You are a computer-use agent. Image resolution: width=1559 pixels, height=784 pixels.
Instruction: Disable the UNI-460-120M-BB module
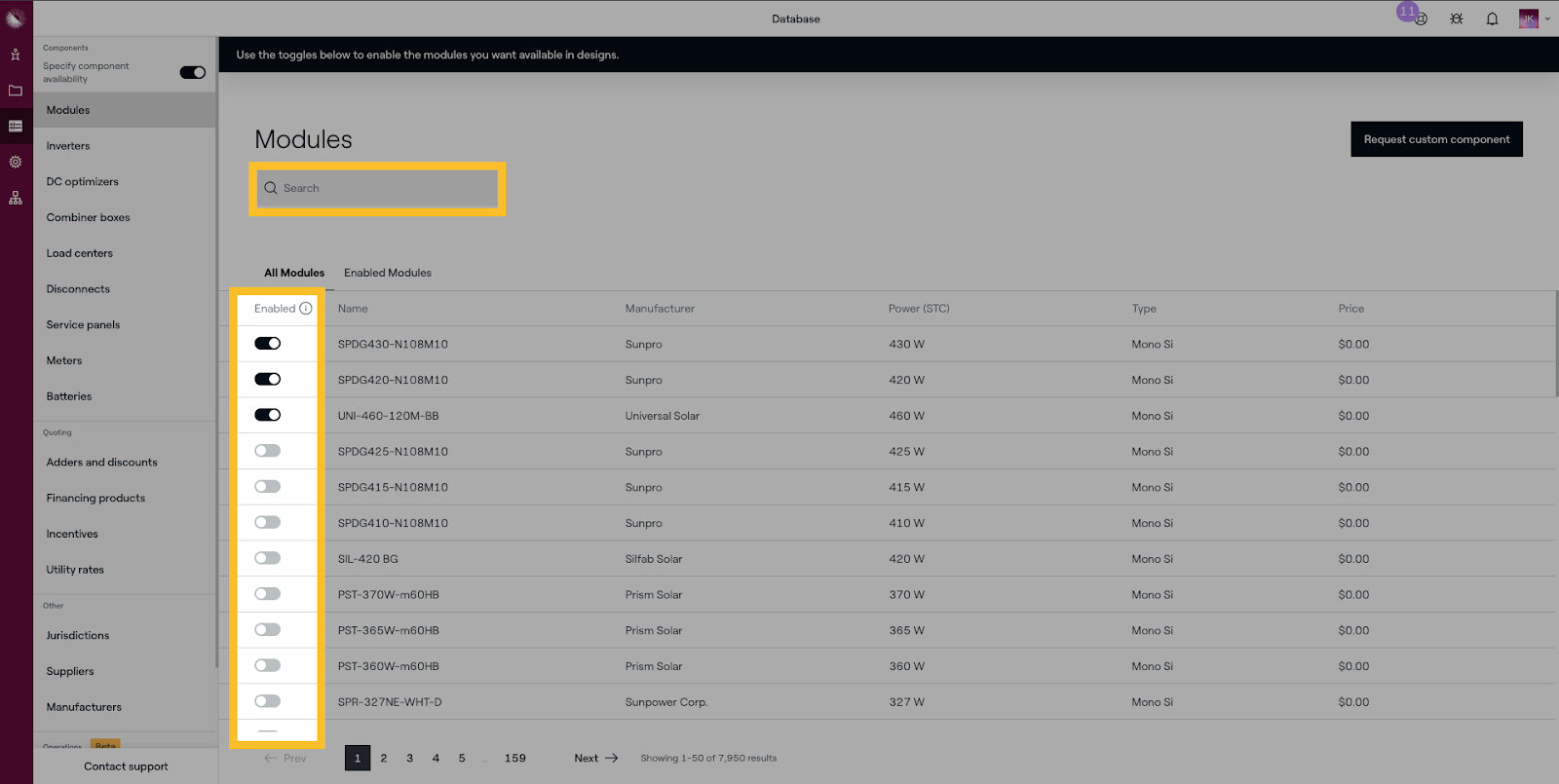click(268, 415)
